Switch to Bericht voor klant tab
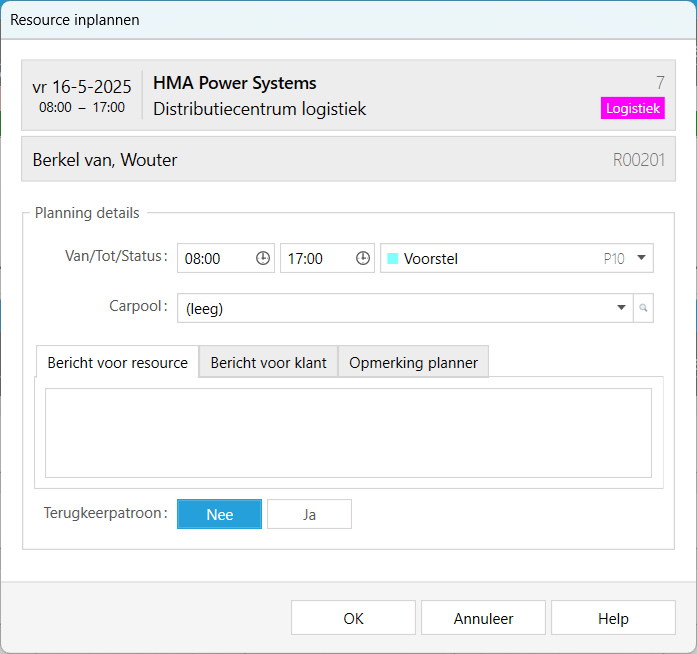697x654 pixels. 268,363
